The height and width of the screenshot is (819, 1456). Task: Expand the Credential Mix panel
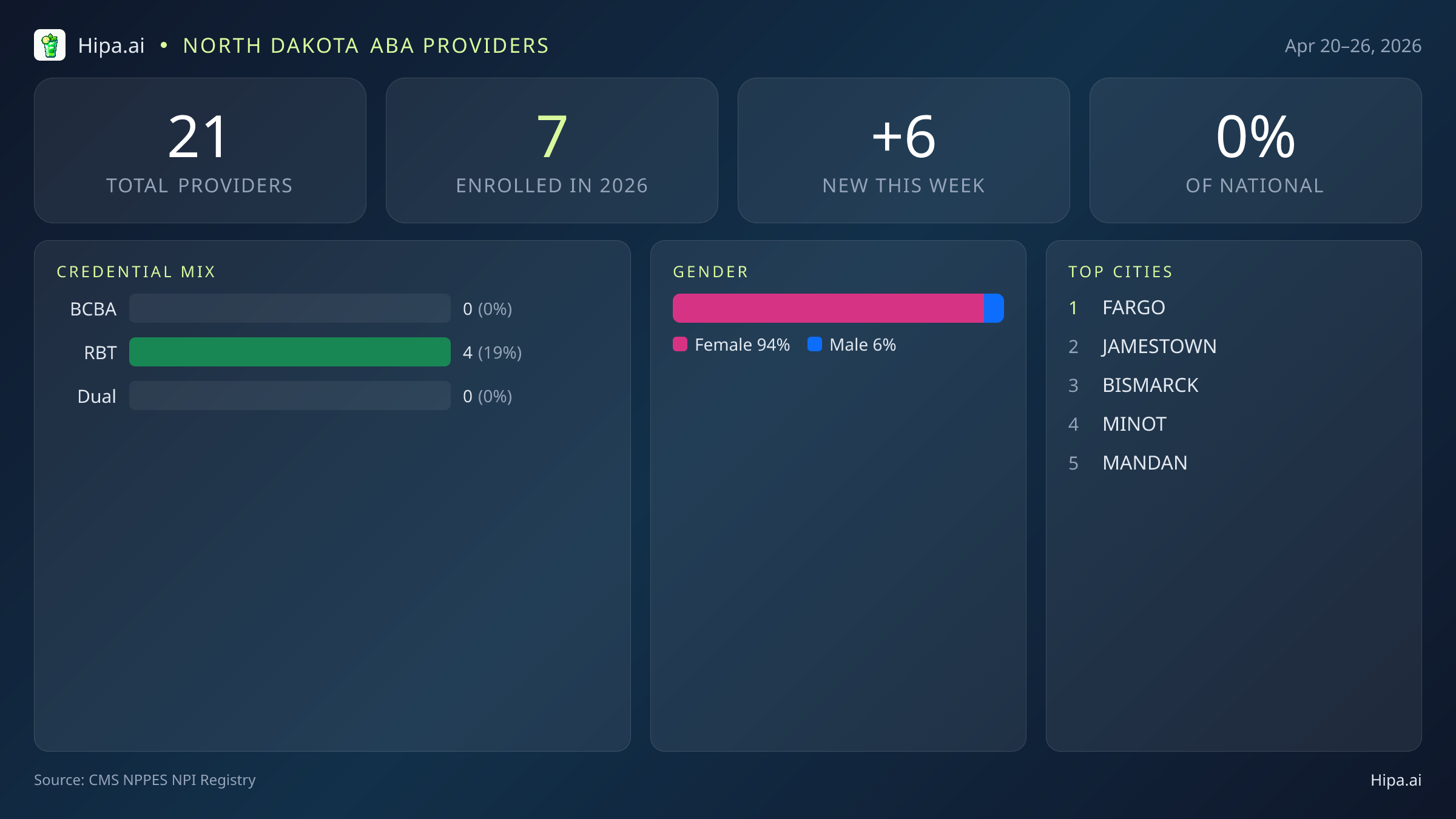[x=136, y=271]
